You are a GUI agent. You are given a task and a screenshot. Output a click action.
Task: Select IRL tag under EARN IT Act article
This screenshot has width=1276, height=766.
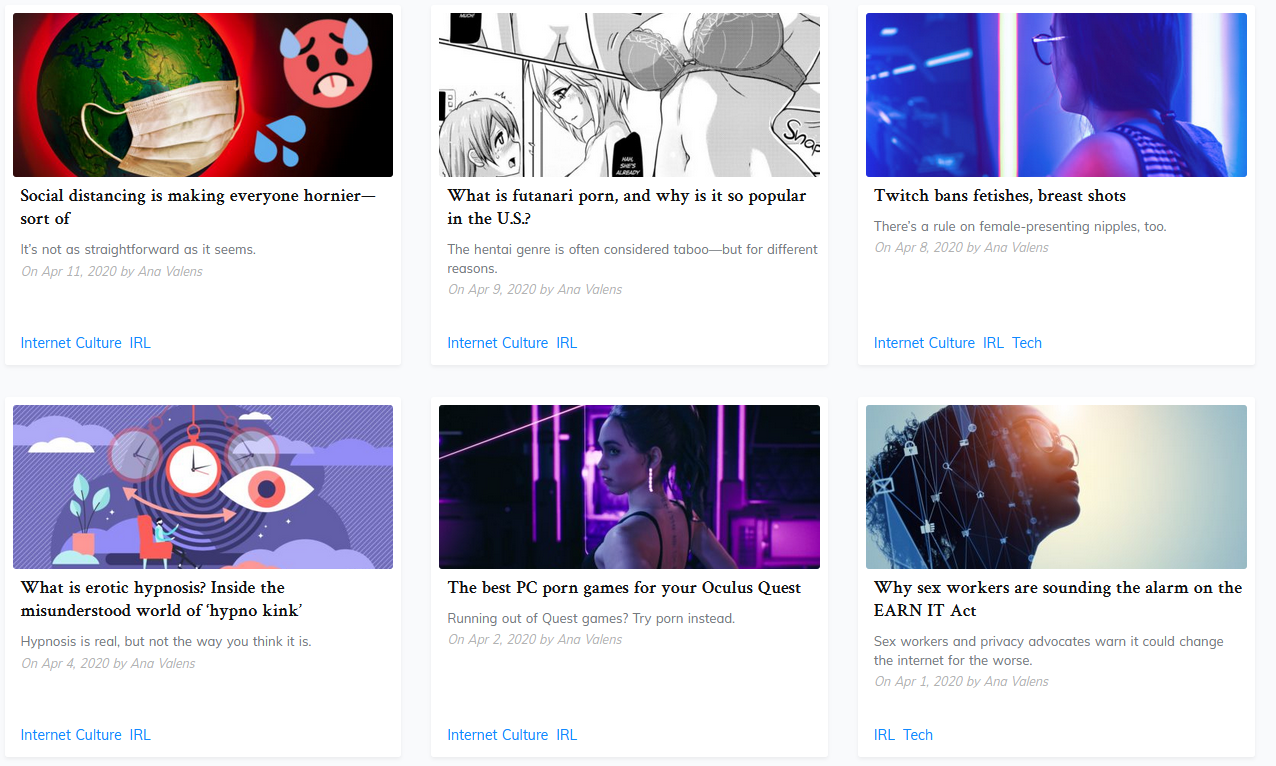(x=884, y=735)
